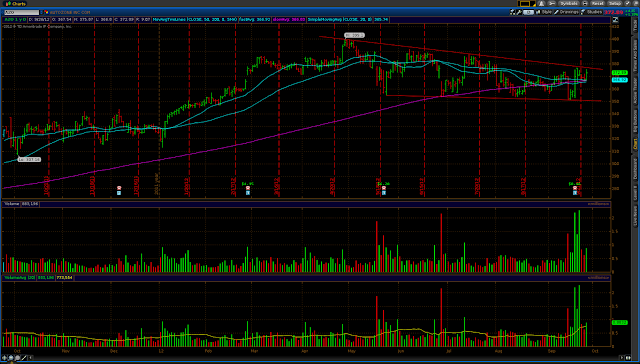640x364 pixels.
Task: Click the zoom in icon at bottom left
Action: (11, 358)
